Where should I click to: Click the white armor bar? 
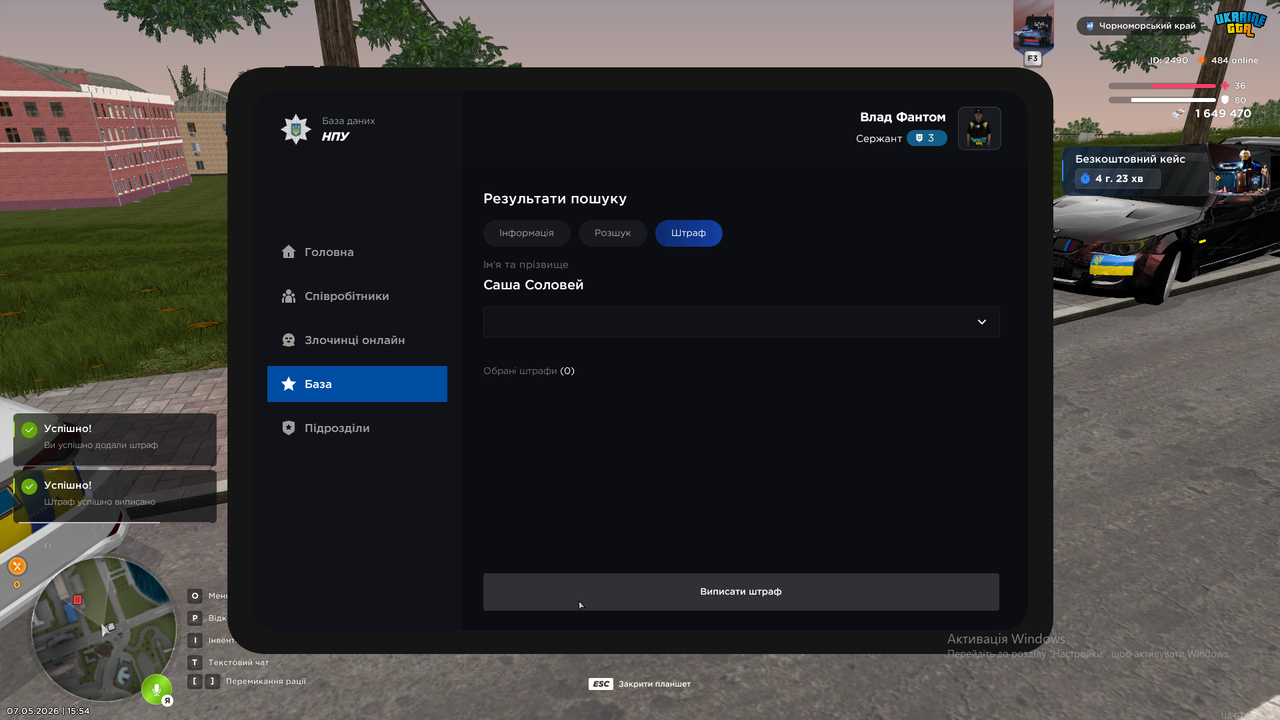coord(1162,100)
